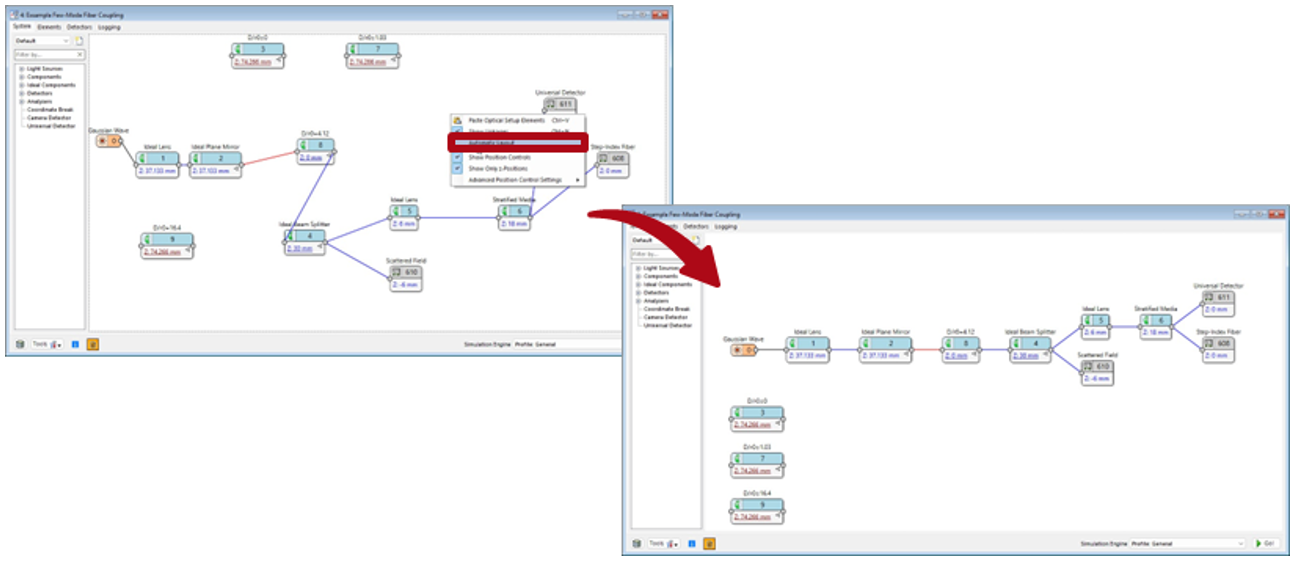Click database icon at back window's bottom-left
This screenshot has width=1293, height=562.
pos(20,344)
